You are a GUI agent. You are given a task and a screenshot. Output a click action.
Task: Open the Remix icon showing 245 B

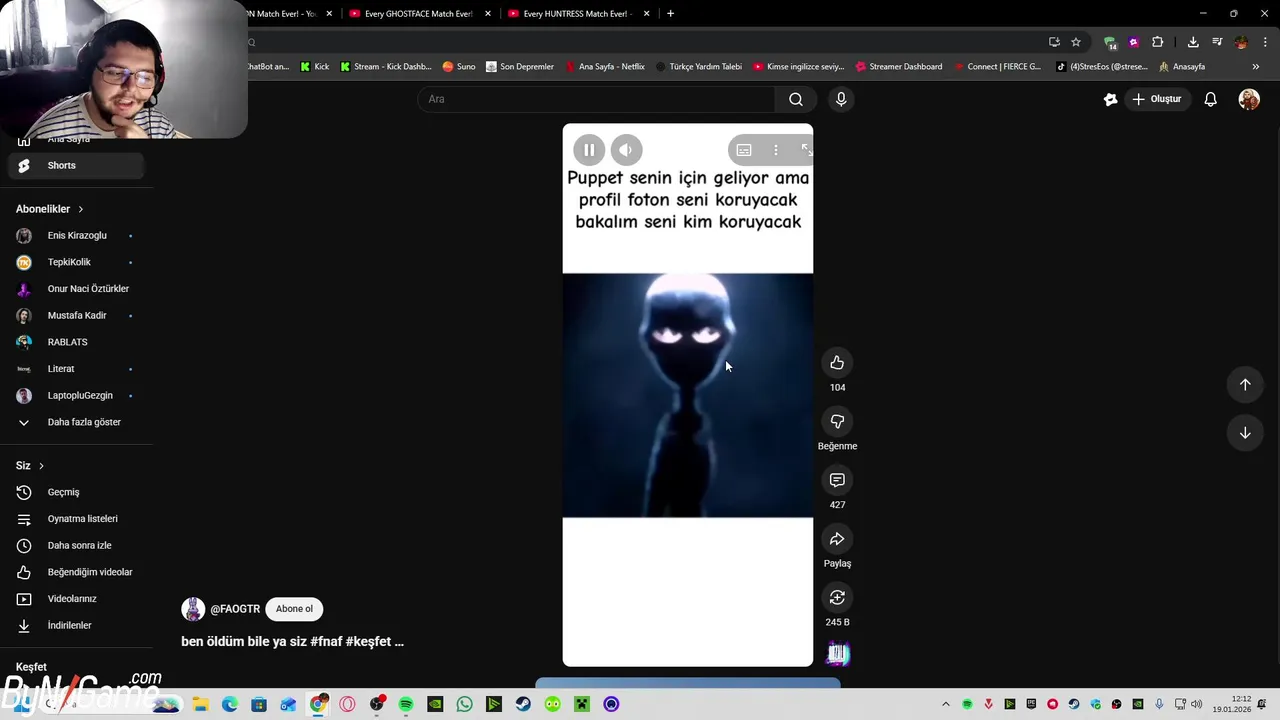[837, 598]
